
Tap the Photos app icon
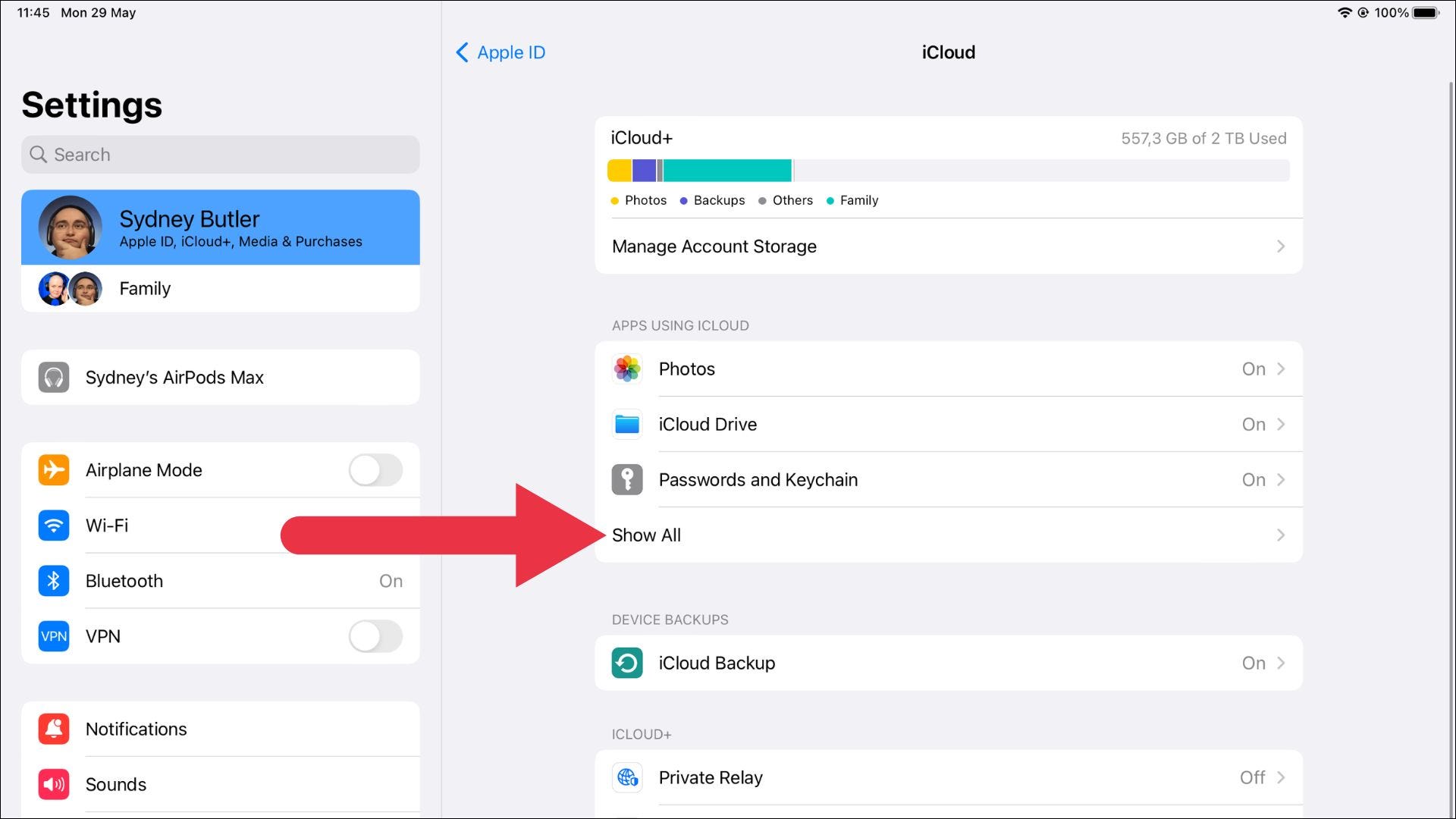627,369
